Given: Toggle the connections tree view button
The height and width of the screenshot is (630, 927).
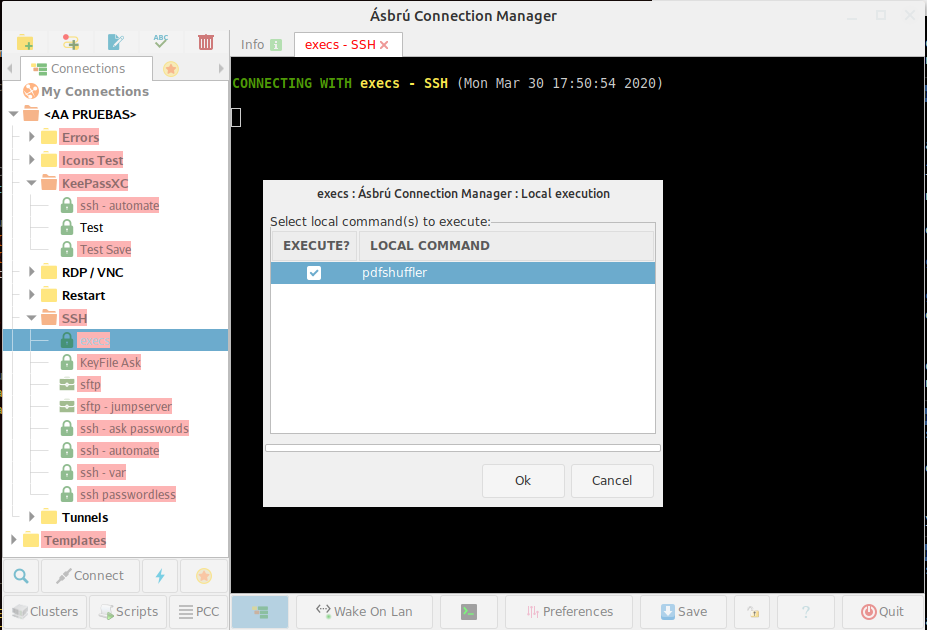Looking at the screenshot, I should (x=260, y=612).
